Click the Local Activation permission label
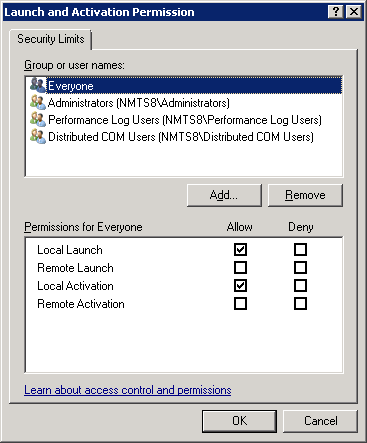 click(75, 286)
